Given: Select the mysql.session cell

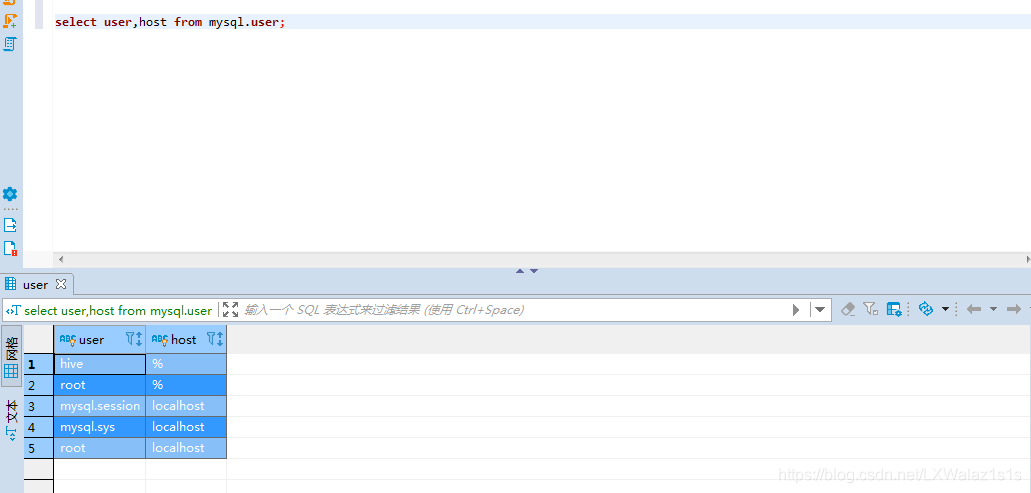Looking at the screenshot, I should click(99, 406).
